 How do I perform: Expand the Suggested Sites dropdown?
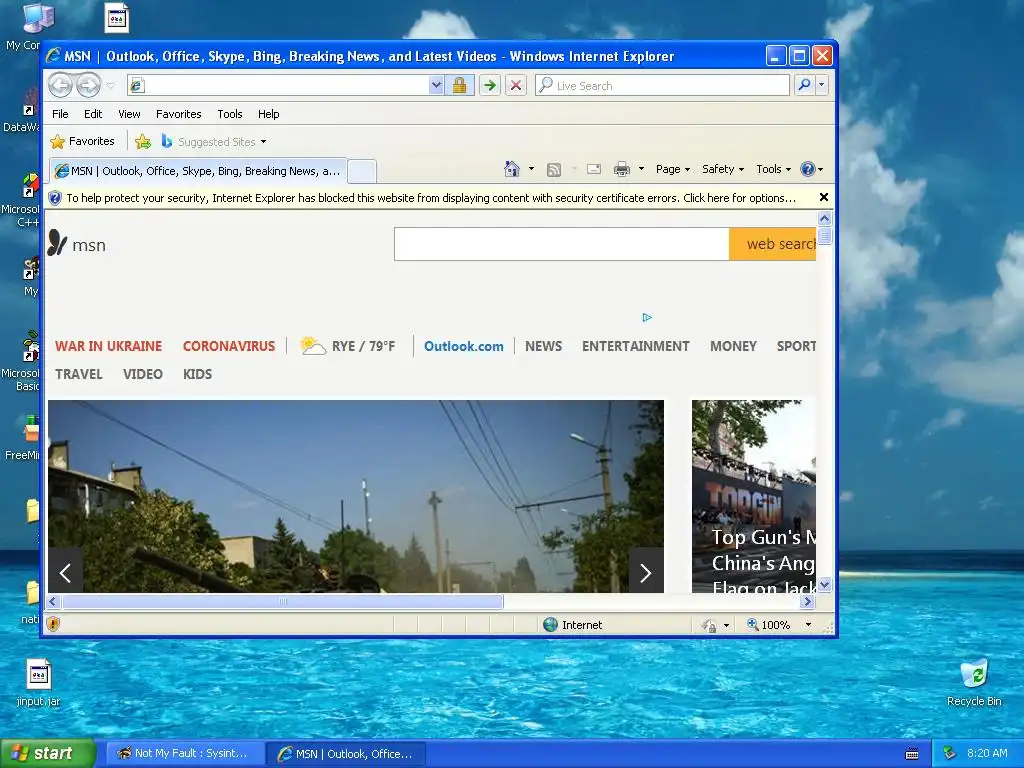point(263,142)
